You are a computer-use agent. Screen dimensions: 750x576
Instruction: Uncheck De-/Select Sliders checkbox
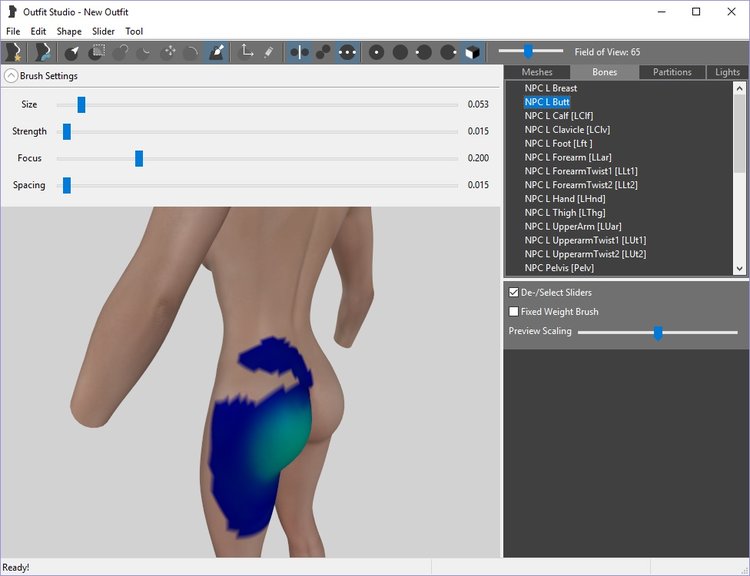(514, 292)
